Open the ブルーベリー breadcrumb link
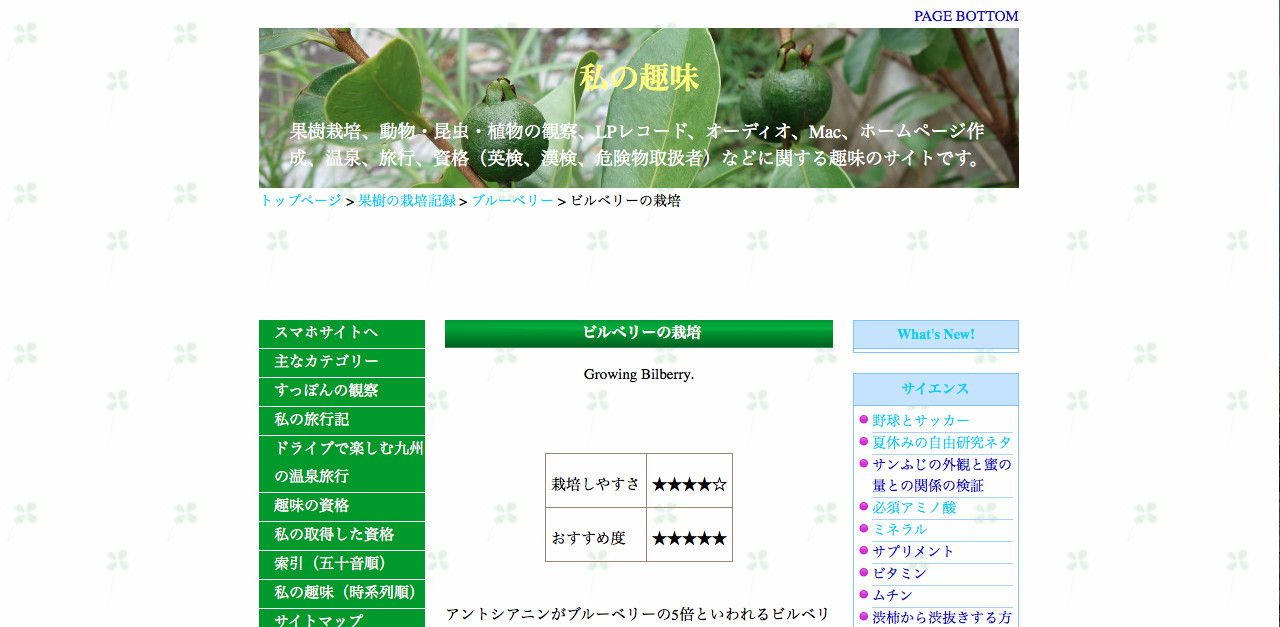 click(512, 200)
